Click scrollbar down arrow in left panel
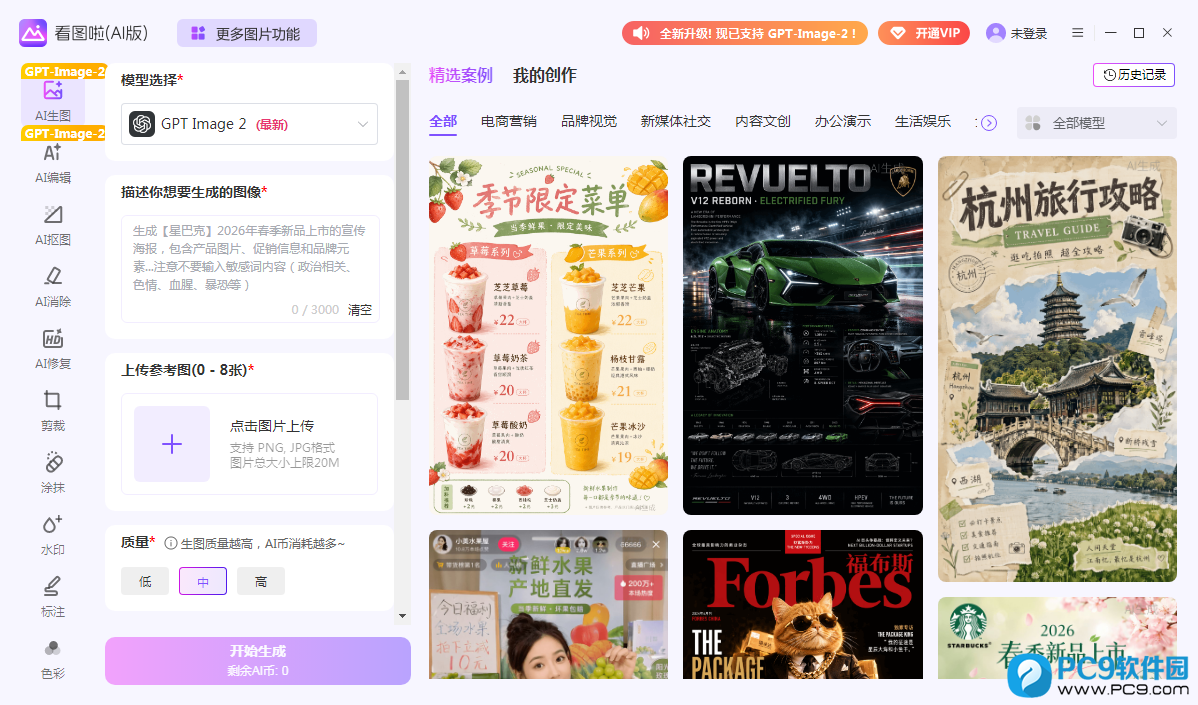Image resolution: width=1198 pixels, height=705 pixels. coord(403,616)
